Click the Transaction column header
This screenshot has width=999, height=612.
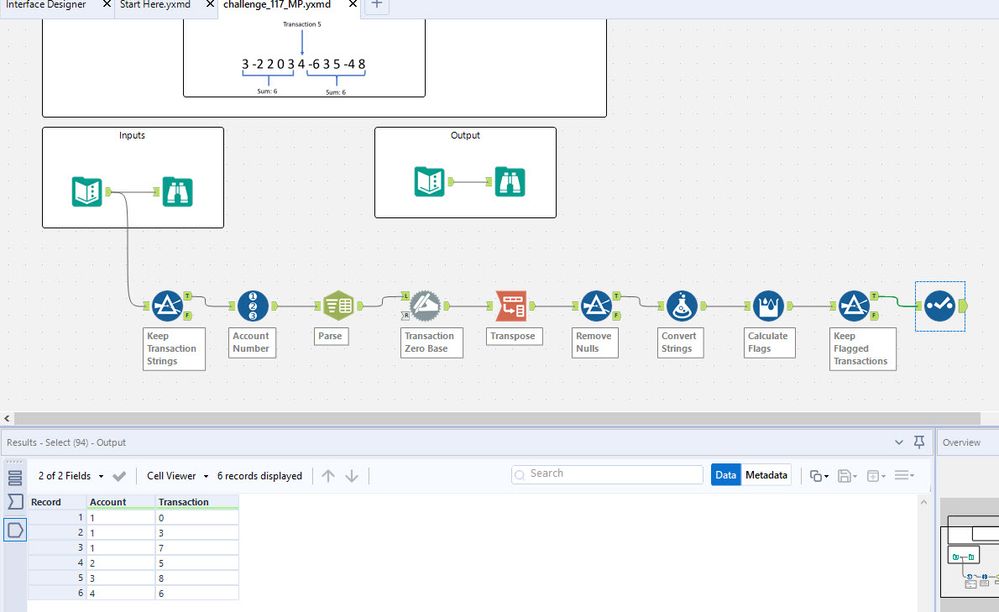tap(197, 502)
